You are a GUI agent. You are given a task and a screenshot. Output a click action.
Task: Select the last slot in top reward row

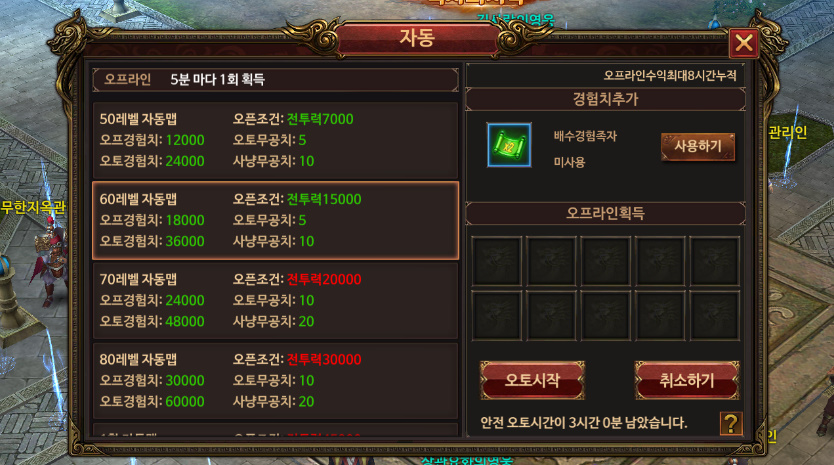[714, 261]
